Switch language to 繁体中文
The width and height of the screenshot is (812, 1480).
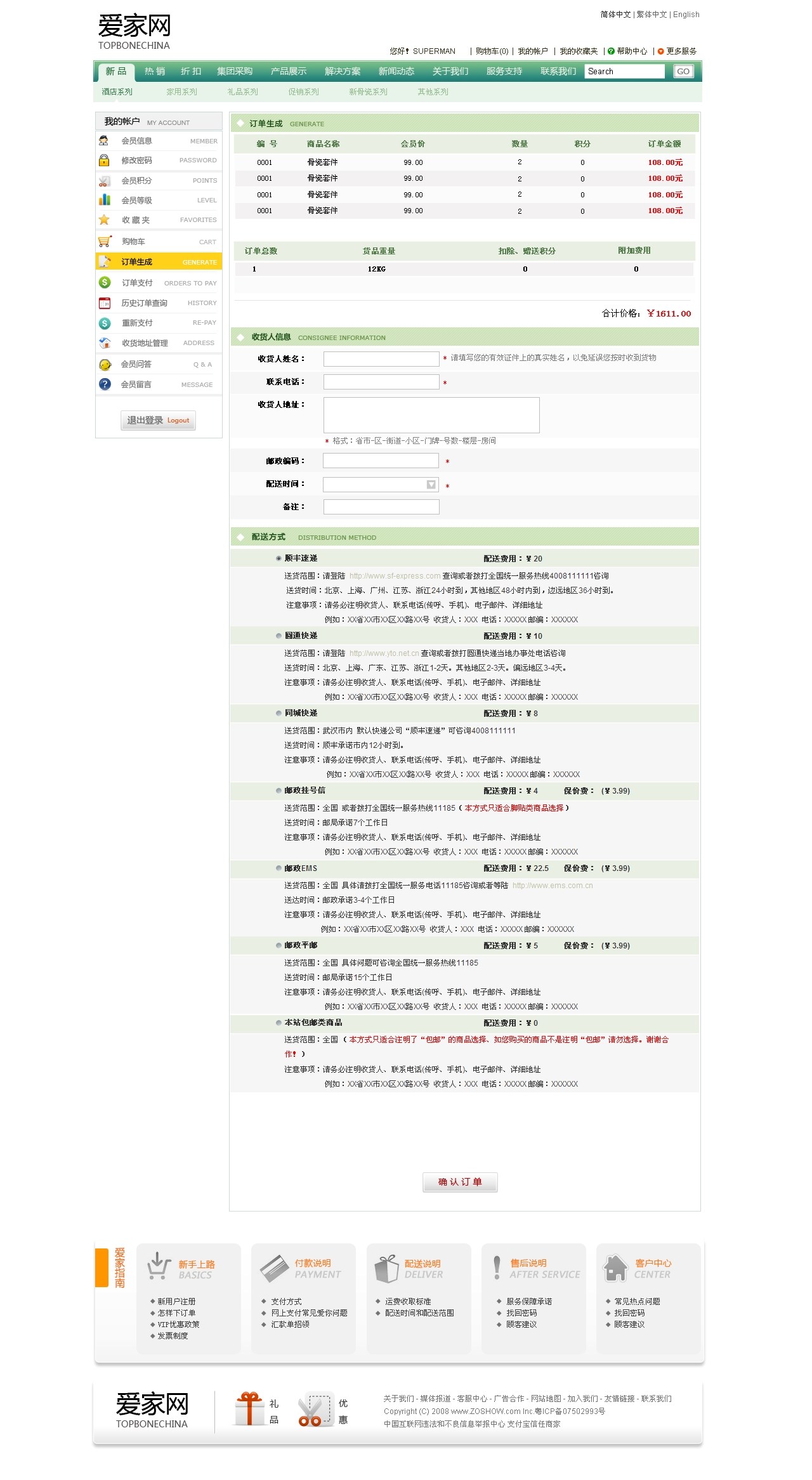click(x=652, y=15)
